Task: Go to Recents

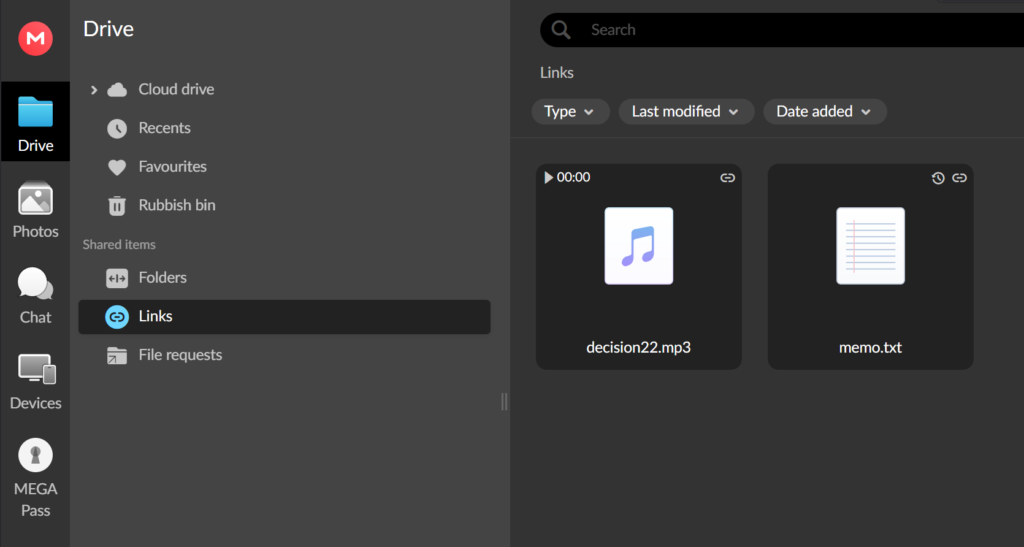Action: click(x=164, y=128)
